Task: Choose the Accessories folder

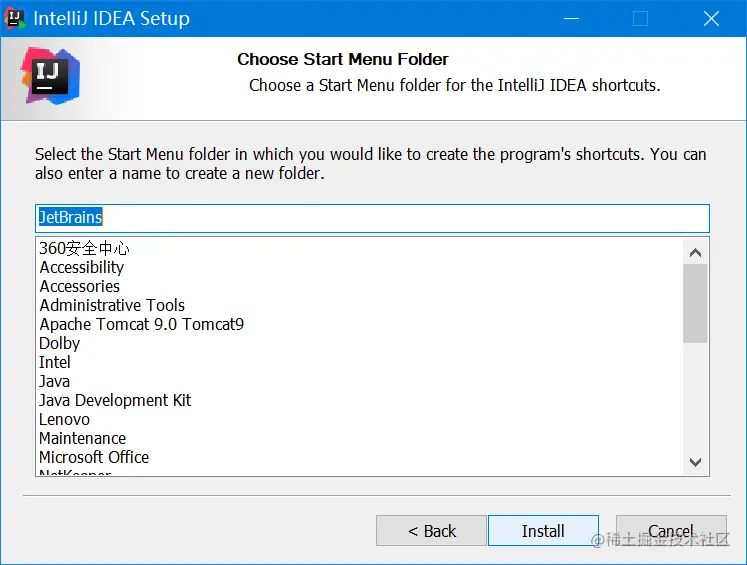Action: pyautogui.click(x=80, y=286)
